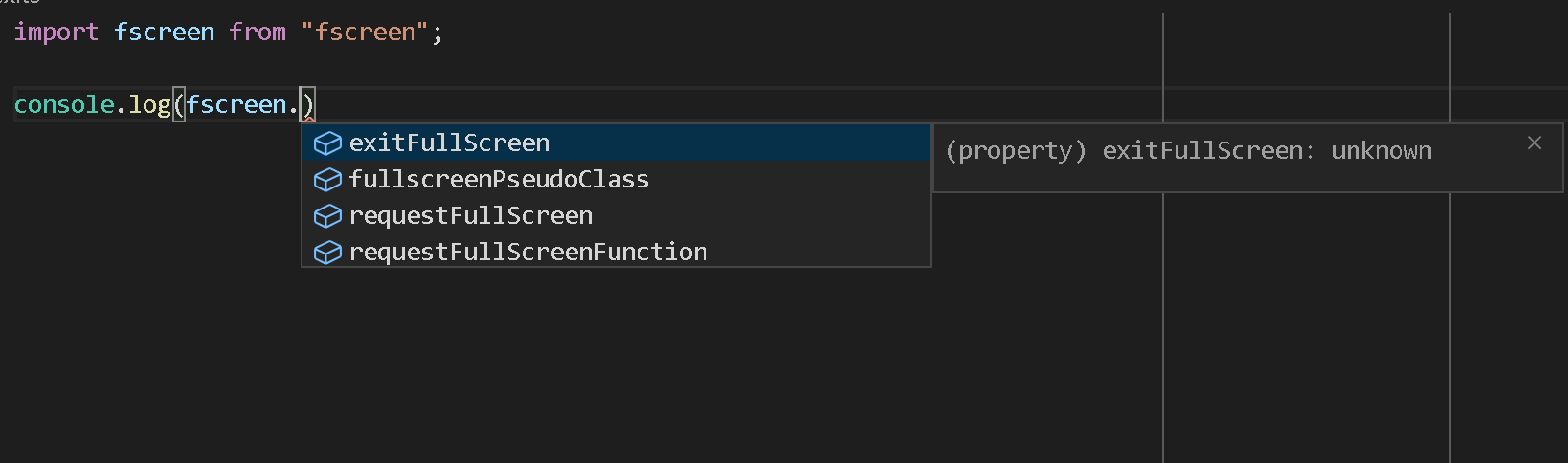Click the cube icon next to fullscreenPseudoClass
1568x463 pixels.
coord(327,180)
